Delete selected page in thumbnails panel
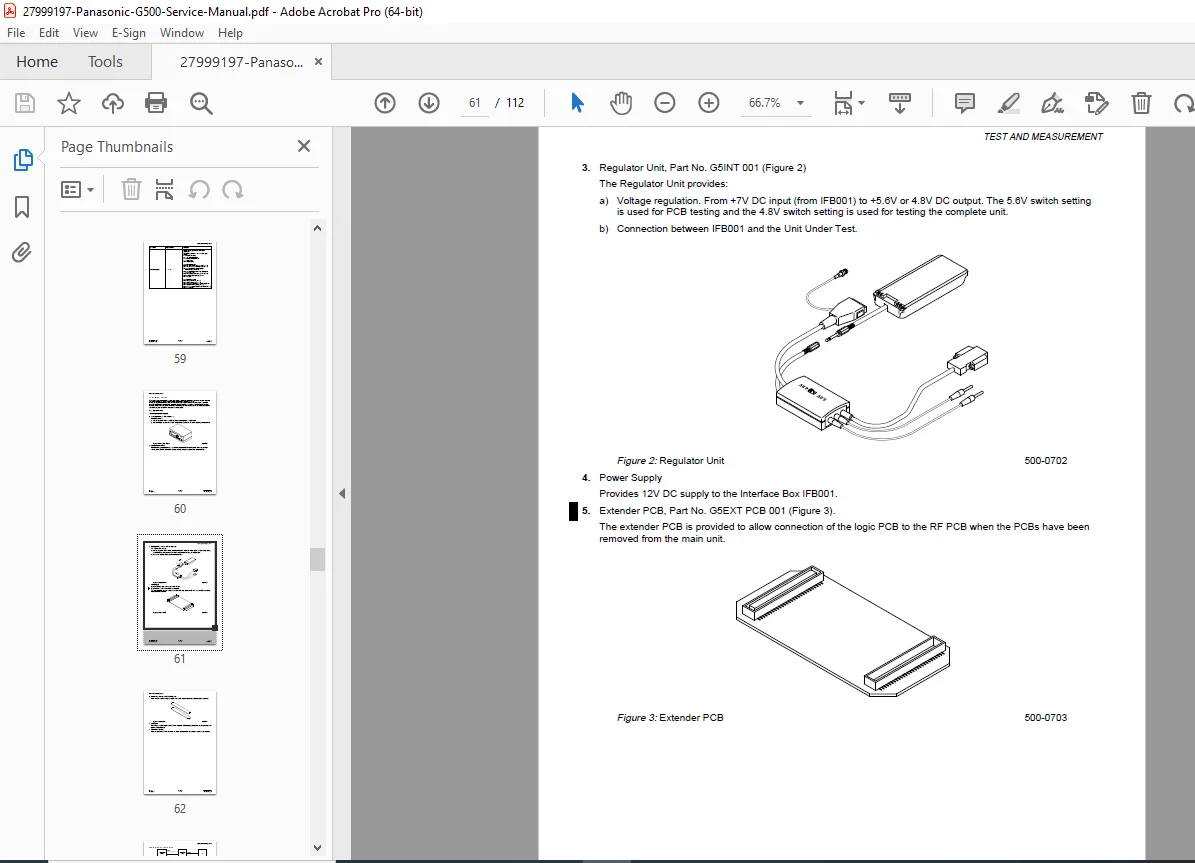The image size is (1195, 863). [131, 189]
